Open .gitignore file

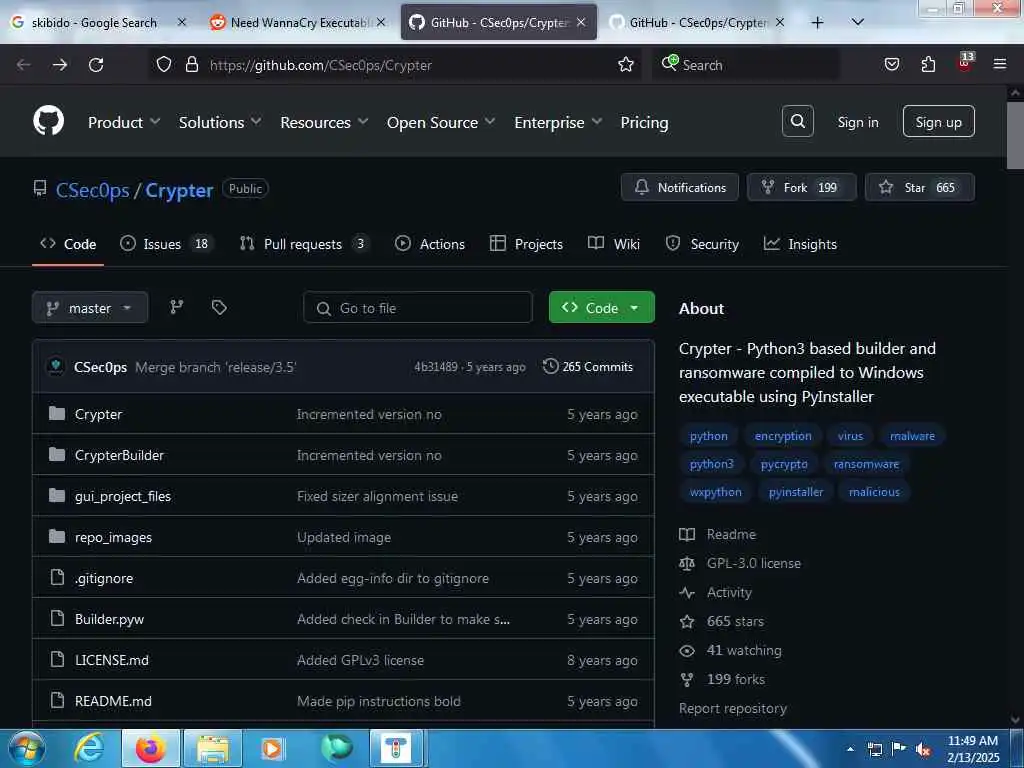click(x=103, y=579)
